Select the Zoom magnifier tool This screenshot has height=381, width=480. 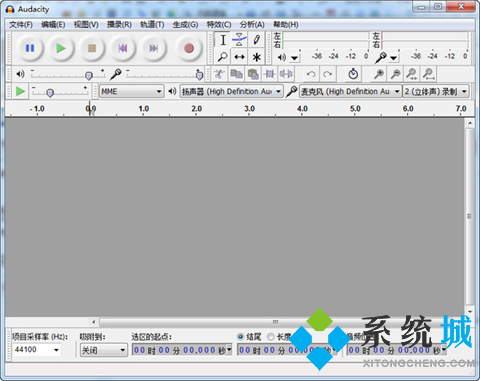click(223, 57)
